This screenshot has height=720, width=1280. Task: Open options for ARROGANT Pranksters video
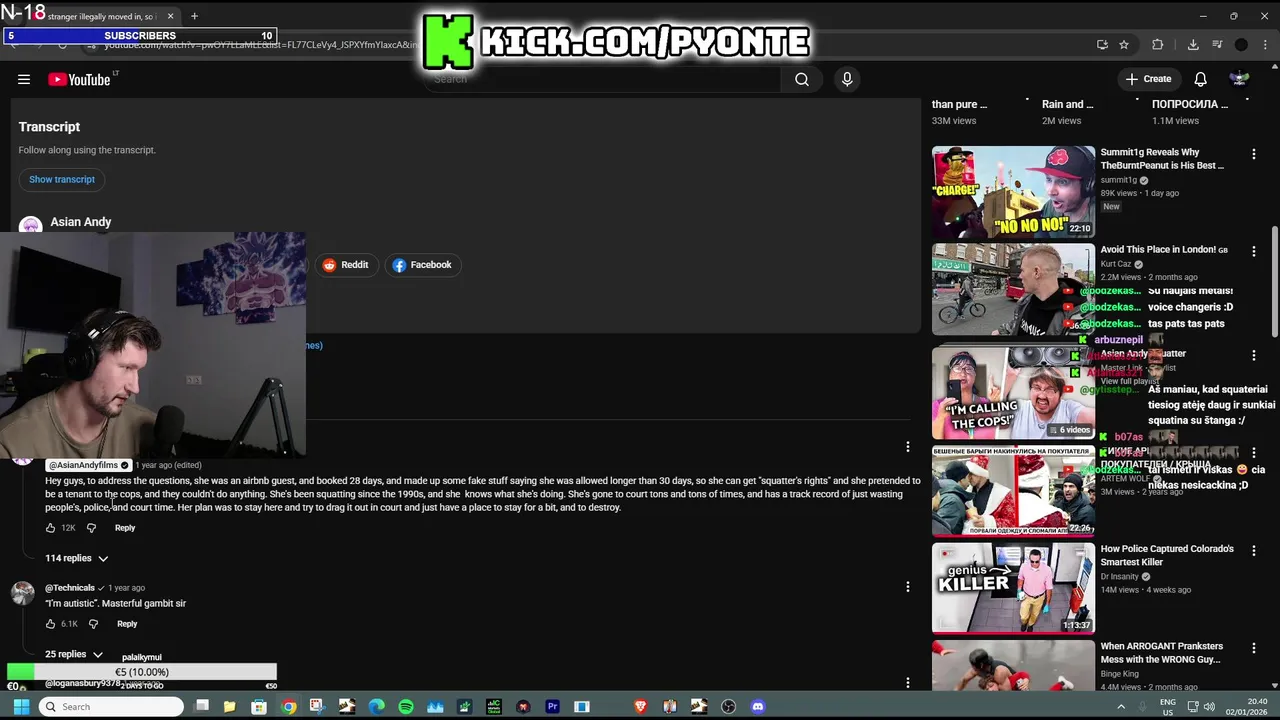click(x=1253, y=649)
